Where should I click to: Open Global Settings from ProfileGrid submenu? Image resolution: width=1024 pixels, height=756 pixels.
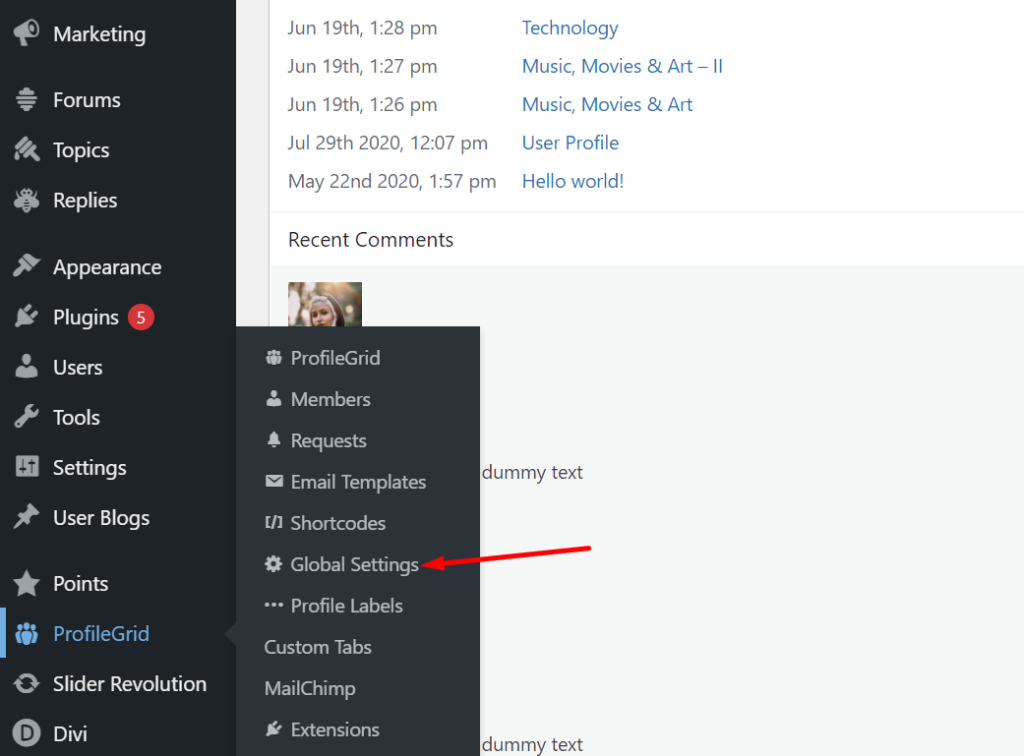point(353,564)
